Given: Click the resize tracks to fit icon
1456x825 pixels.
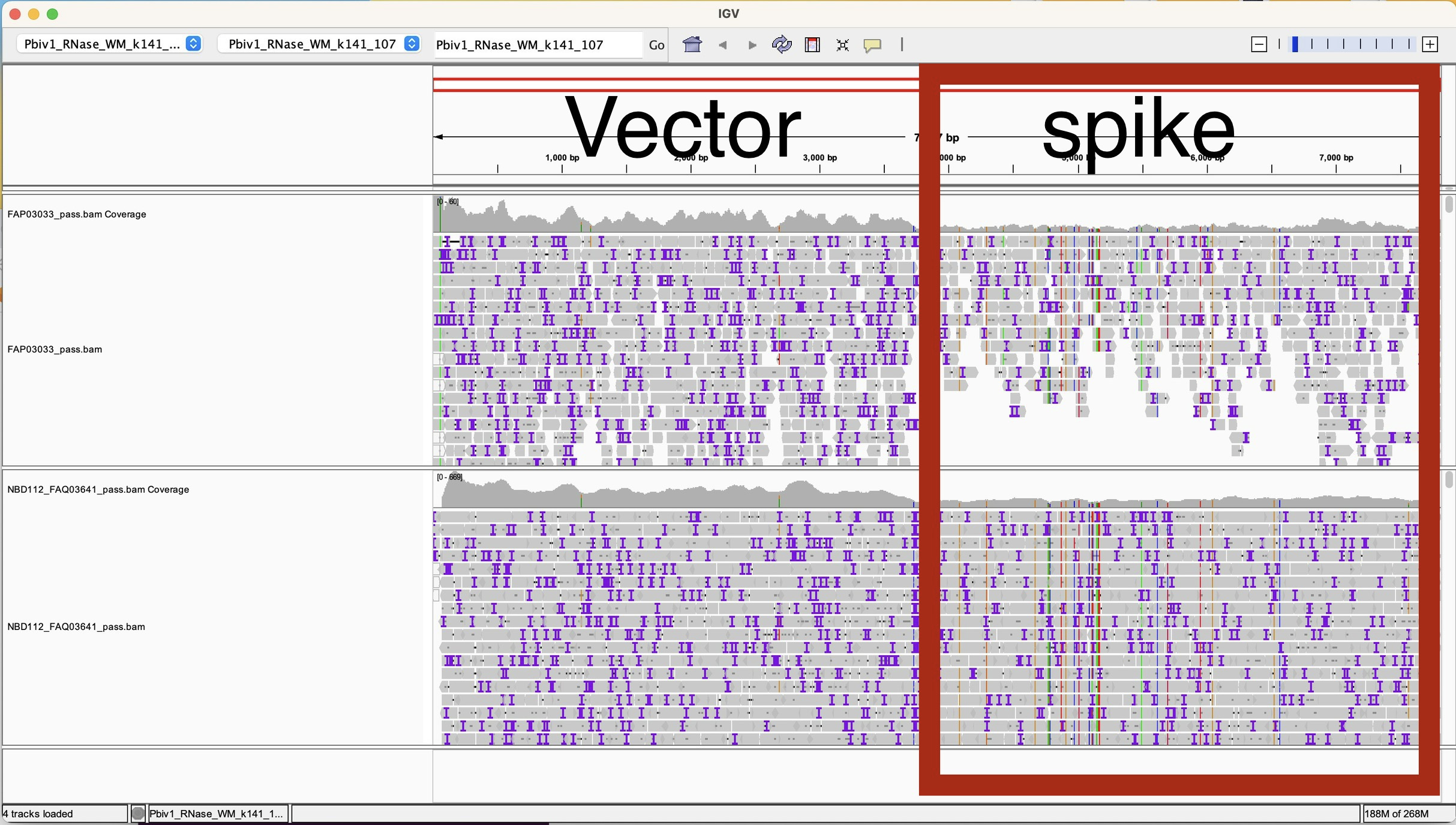Looking at the screenshot, I should click(842, 45).
